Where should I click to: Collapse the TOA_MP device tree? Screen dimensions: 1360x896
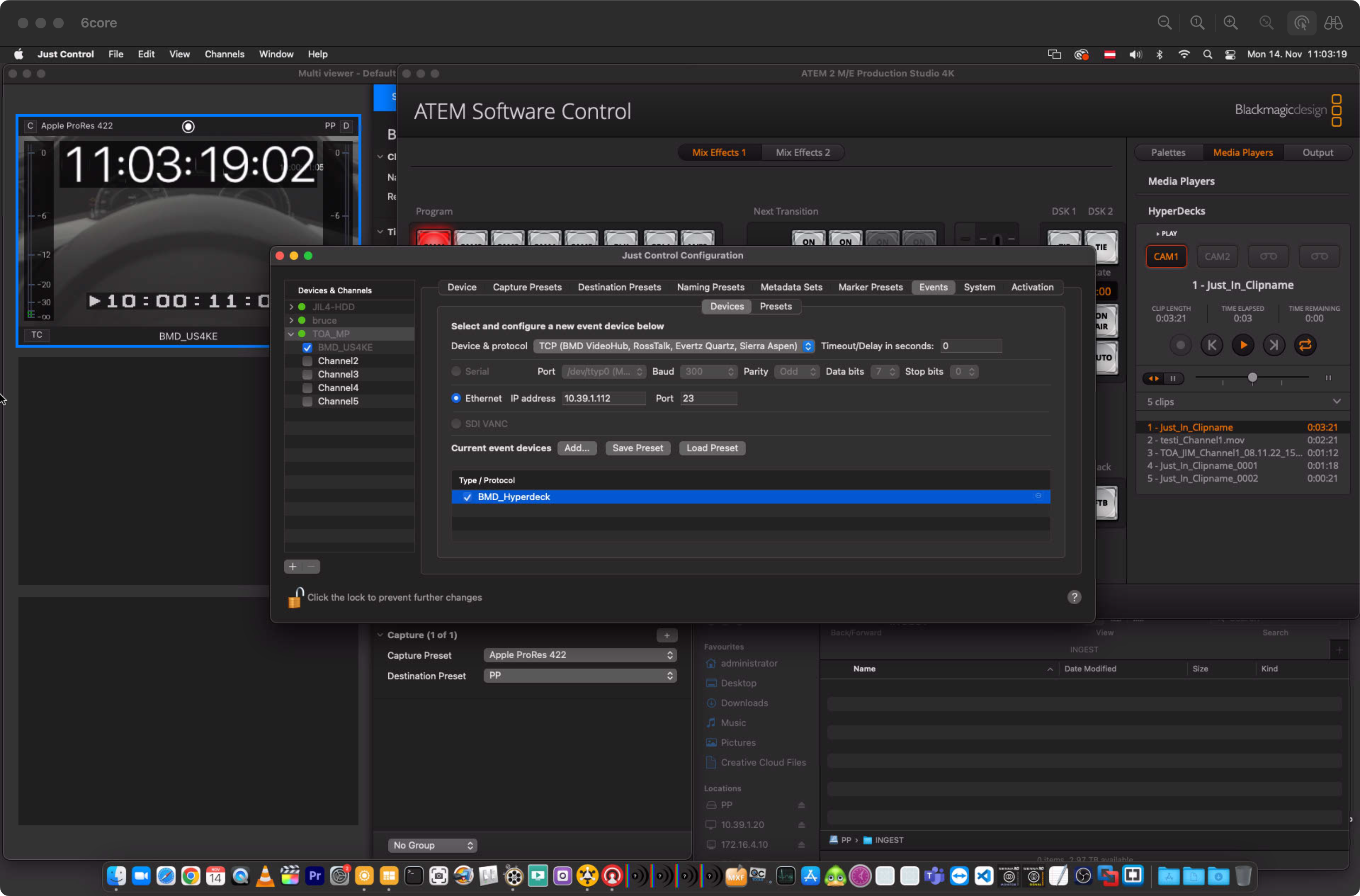(291, 334)
